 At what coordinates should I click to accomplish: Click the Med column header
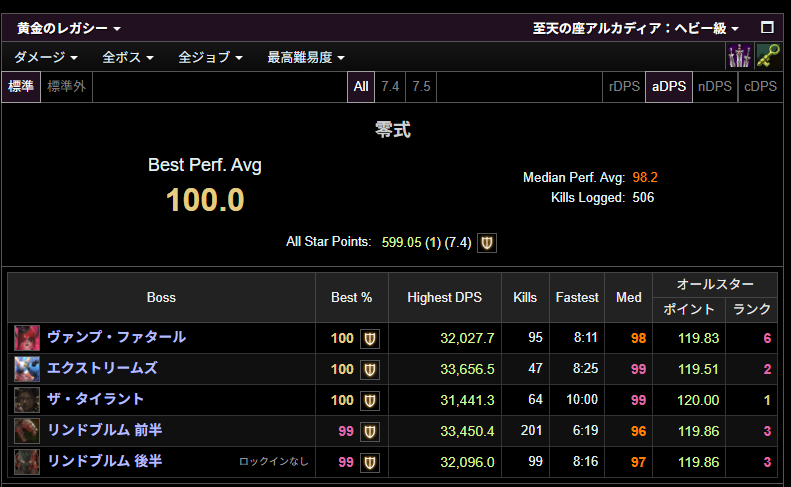point(629,298)
